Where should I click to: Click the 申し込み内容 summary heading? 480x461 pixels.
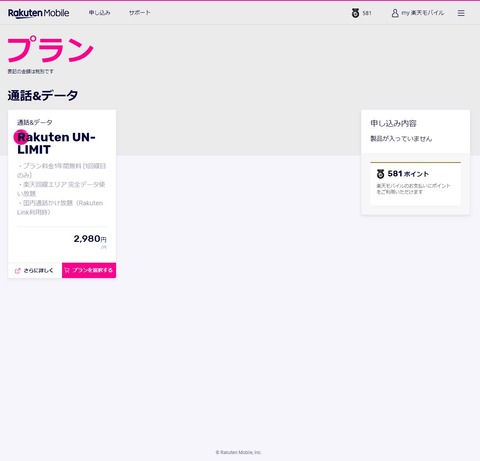(x=394, y=123)
